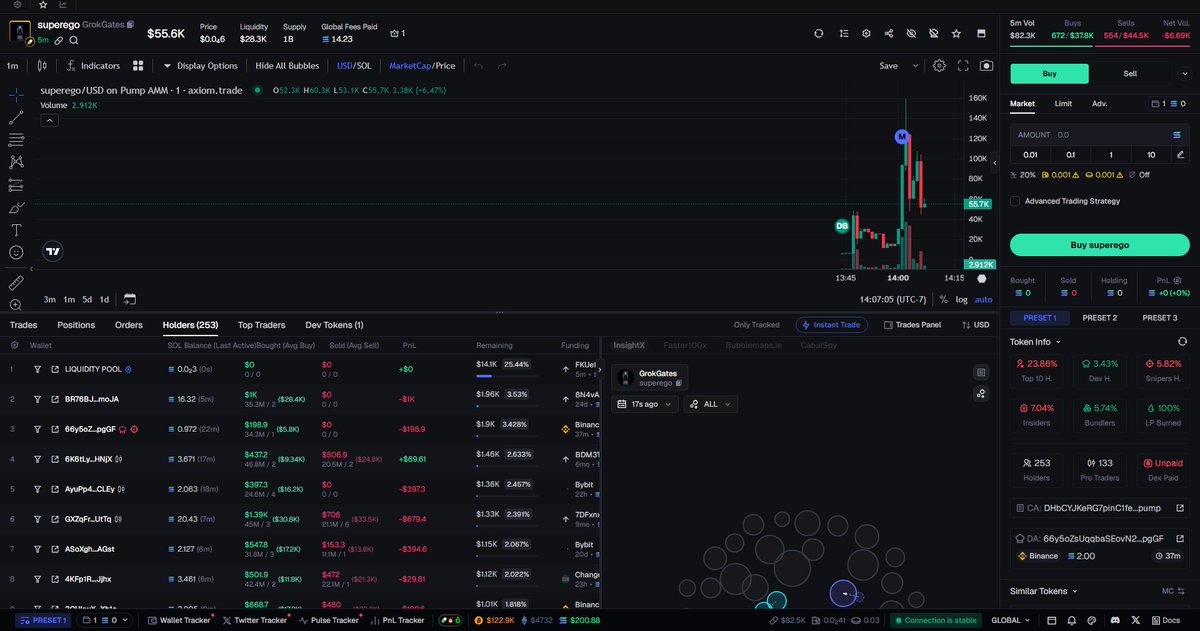The width and height of the screenshot is (1200, 631).
Task: Open the Fibonacci retracement tools
Action: (16, 140)
